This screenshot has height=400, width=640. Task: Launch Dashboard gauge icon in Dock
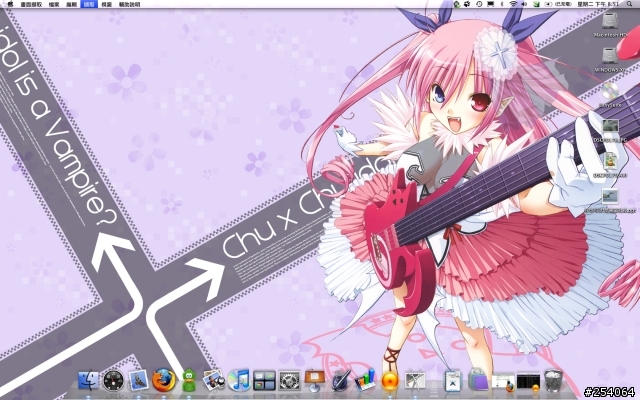click(113, 381)
